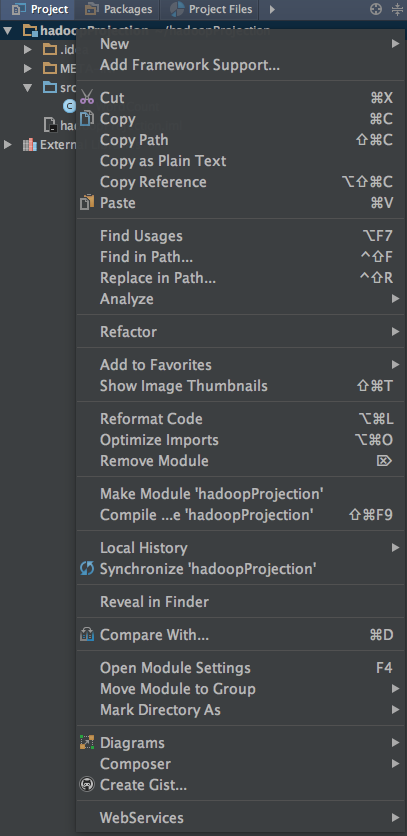Expand the External Libraries tree node
Viewport: 407px width, 836px height.
pos(7,144)
